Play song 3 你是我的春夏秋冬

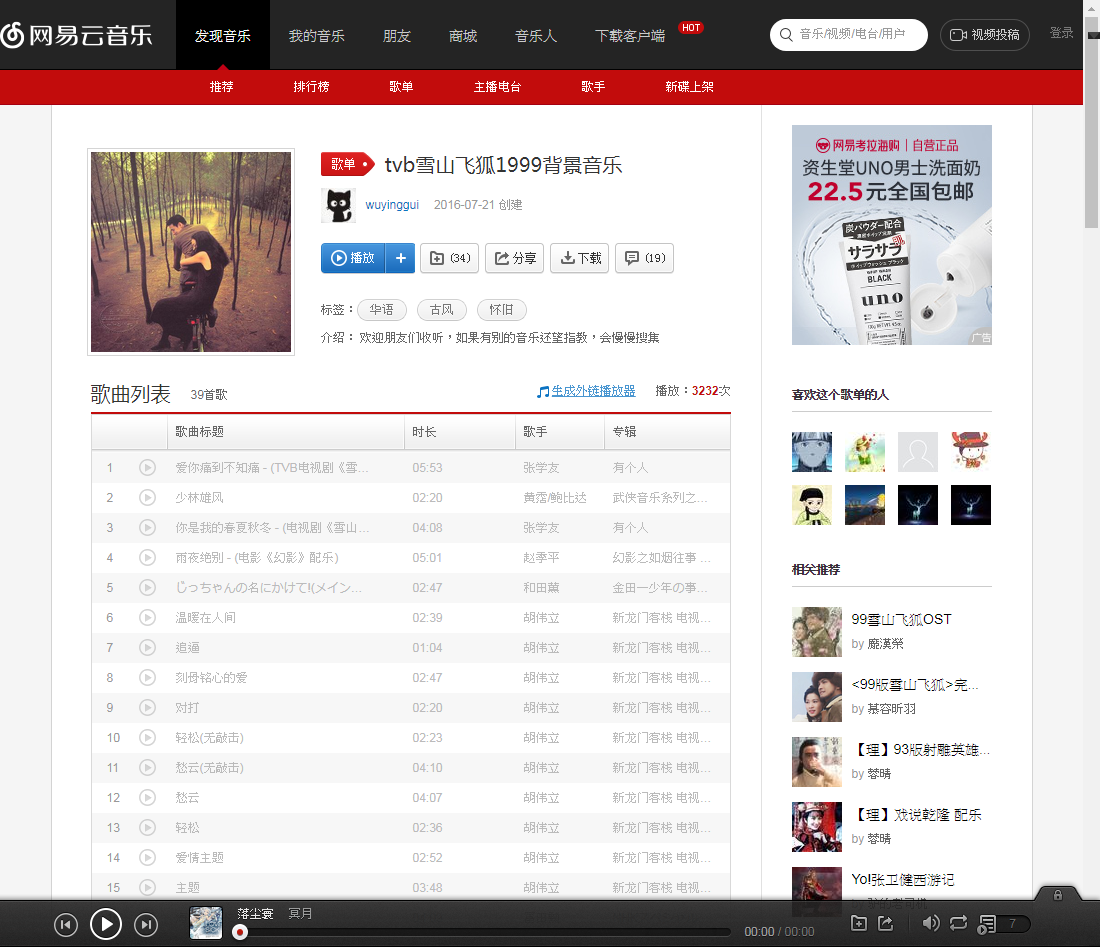[x=147, y=528]
